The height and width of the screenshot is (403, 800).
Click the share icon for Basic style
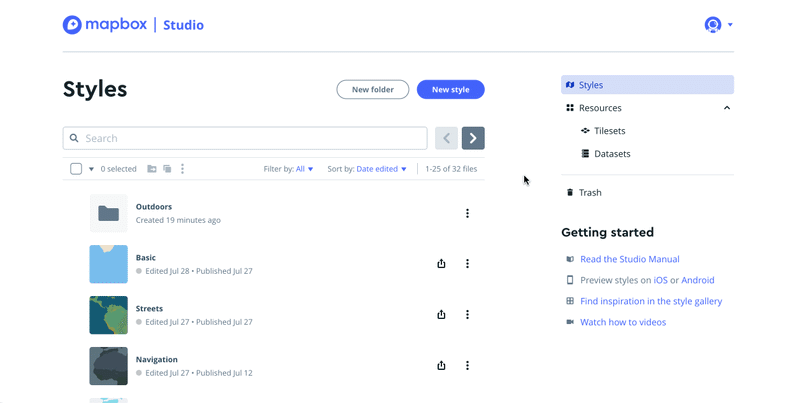pyautogui.click(x=441, y=264)
